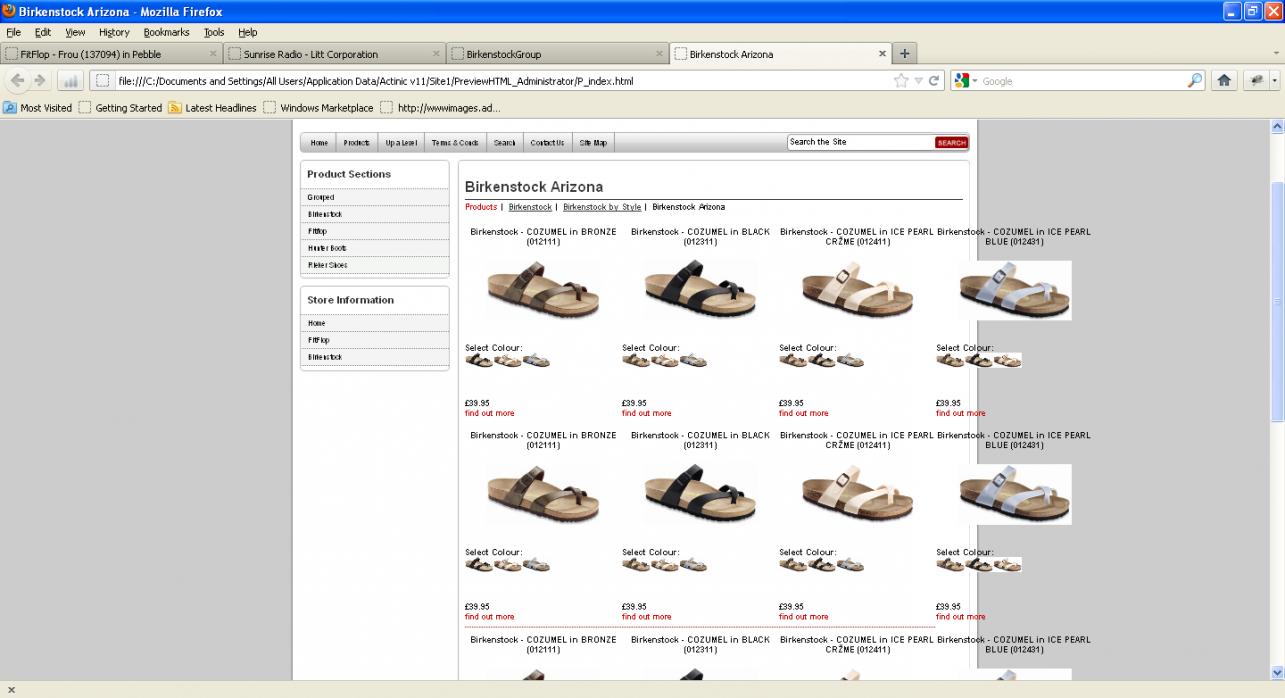Click the black Cozumel sandal image in top row

[x=700, y=290]
